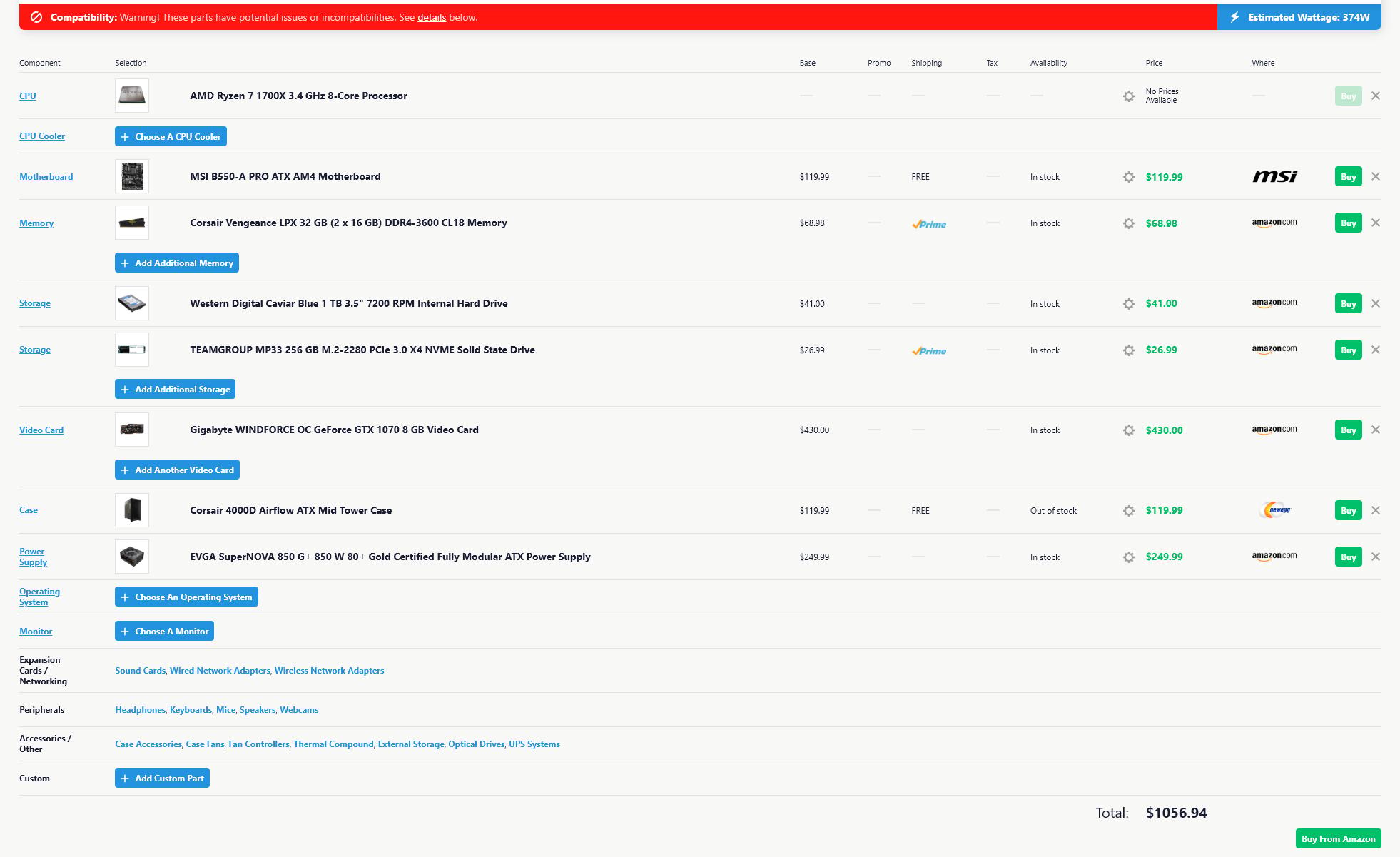Remove AMD Ryzen 7 1700X with X icon
1400x857 pixels.
coord(1376,96)
